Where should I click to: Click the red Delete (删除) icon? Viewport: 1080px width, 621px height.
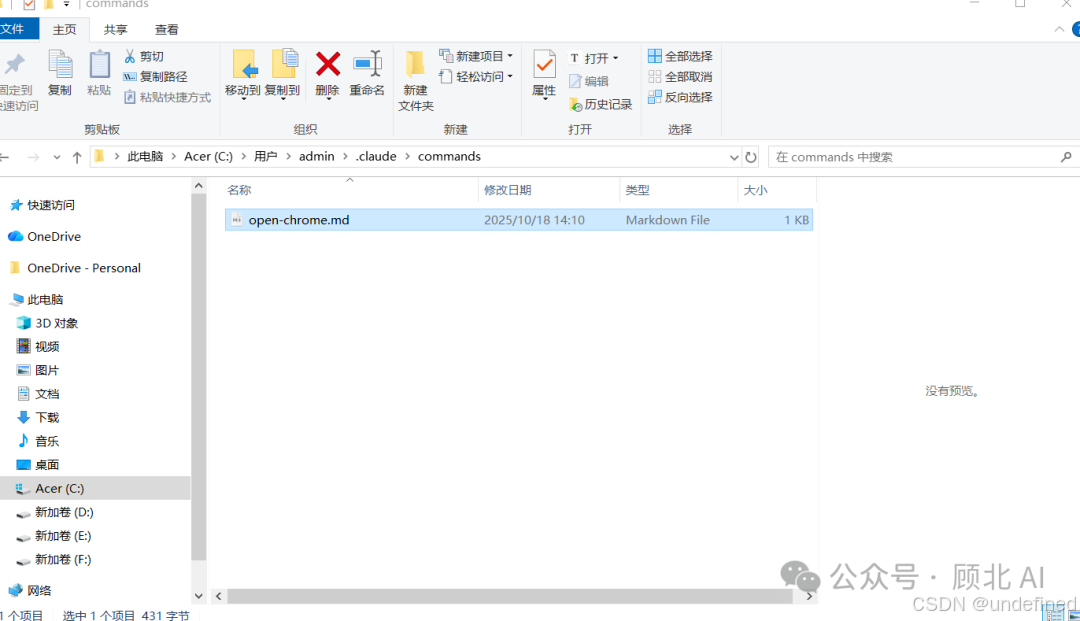(328, 65)
